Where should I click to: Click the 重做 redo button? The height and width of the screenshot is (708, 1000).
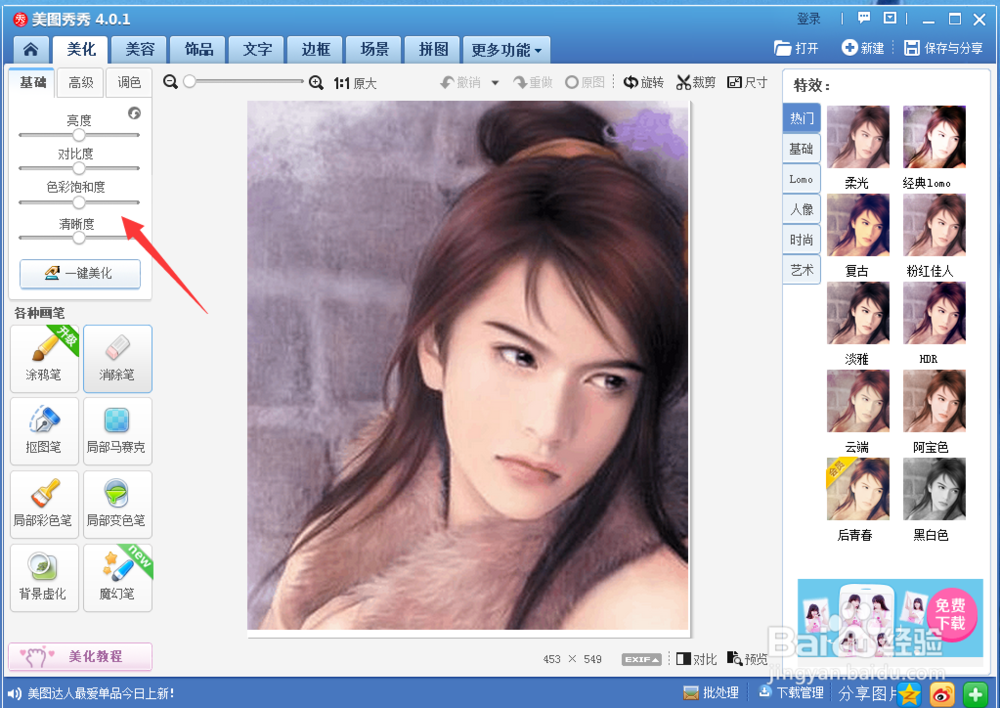coord(534,82)
